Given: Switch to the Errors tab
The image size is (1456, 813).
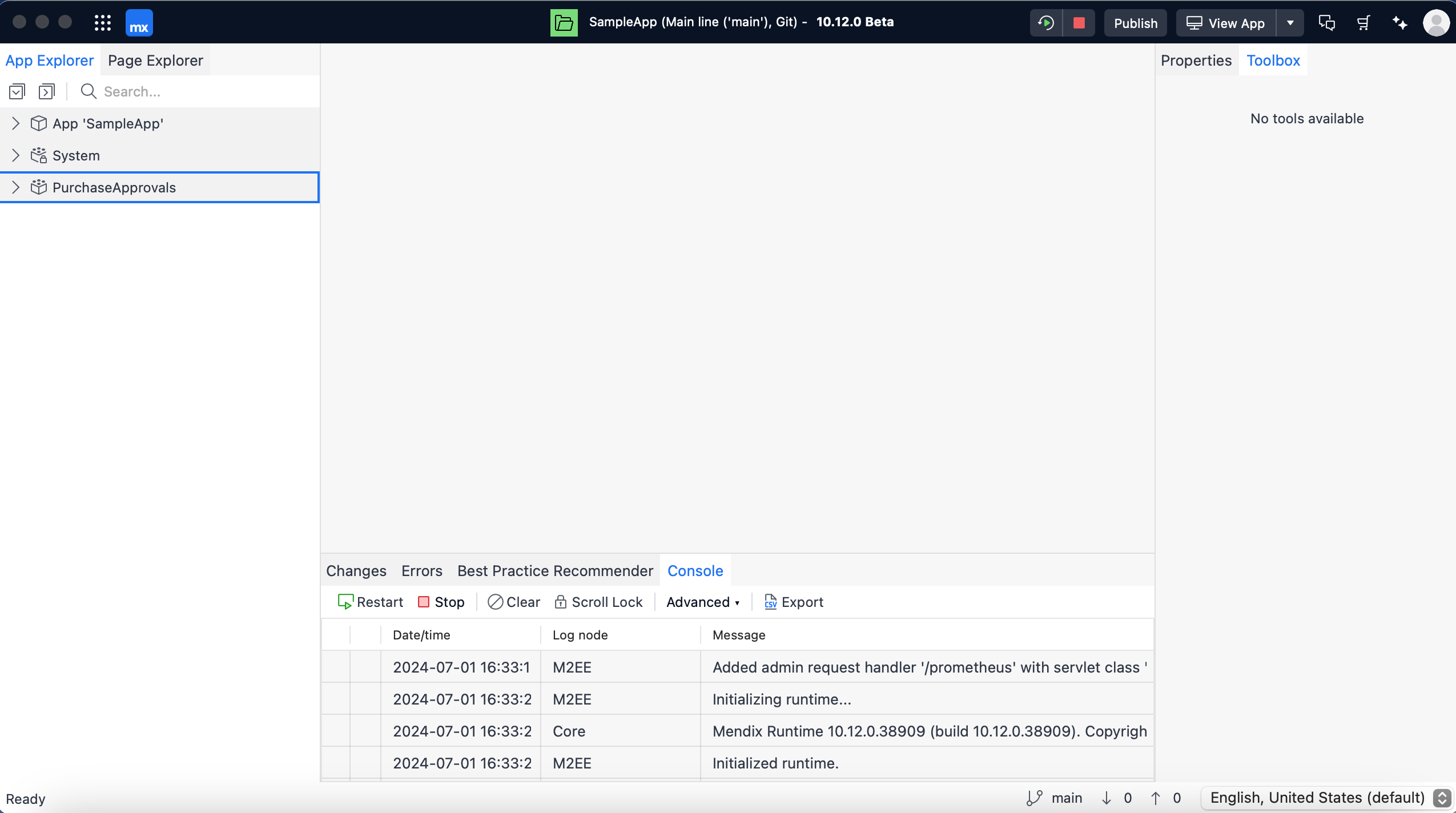Looking at the screenshot, I should pos(421,571).
